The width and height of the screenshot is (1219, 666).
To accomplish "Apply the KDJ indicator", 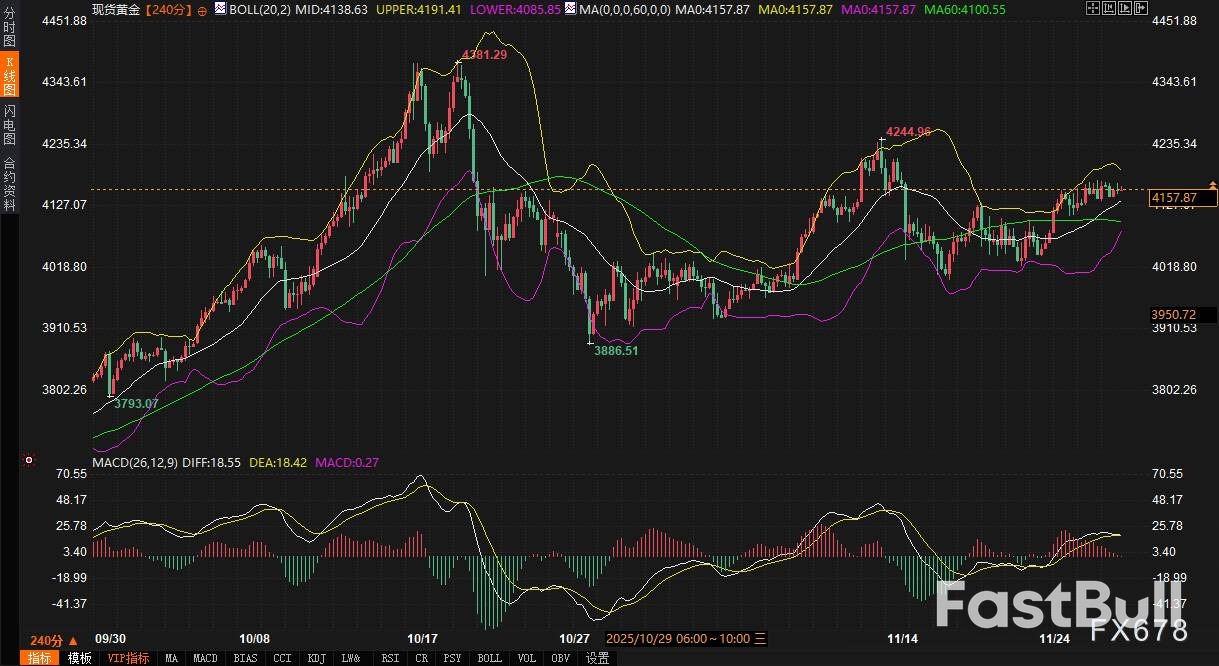I will [x=317, y=658].
